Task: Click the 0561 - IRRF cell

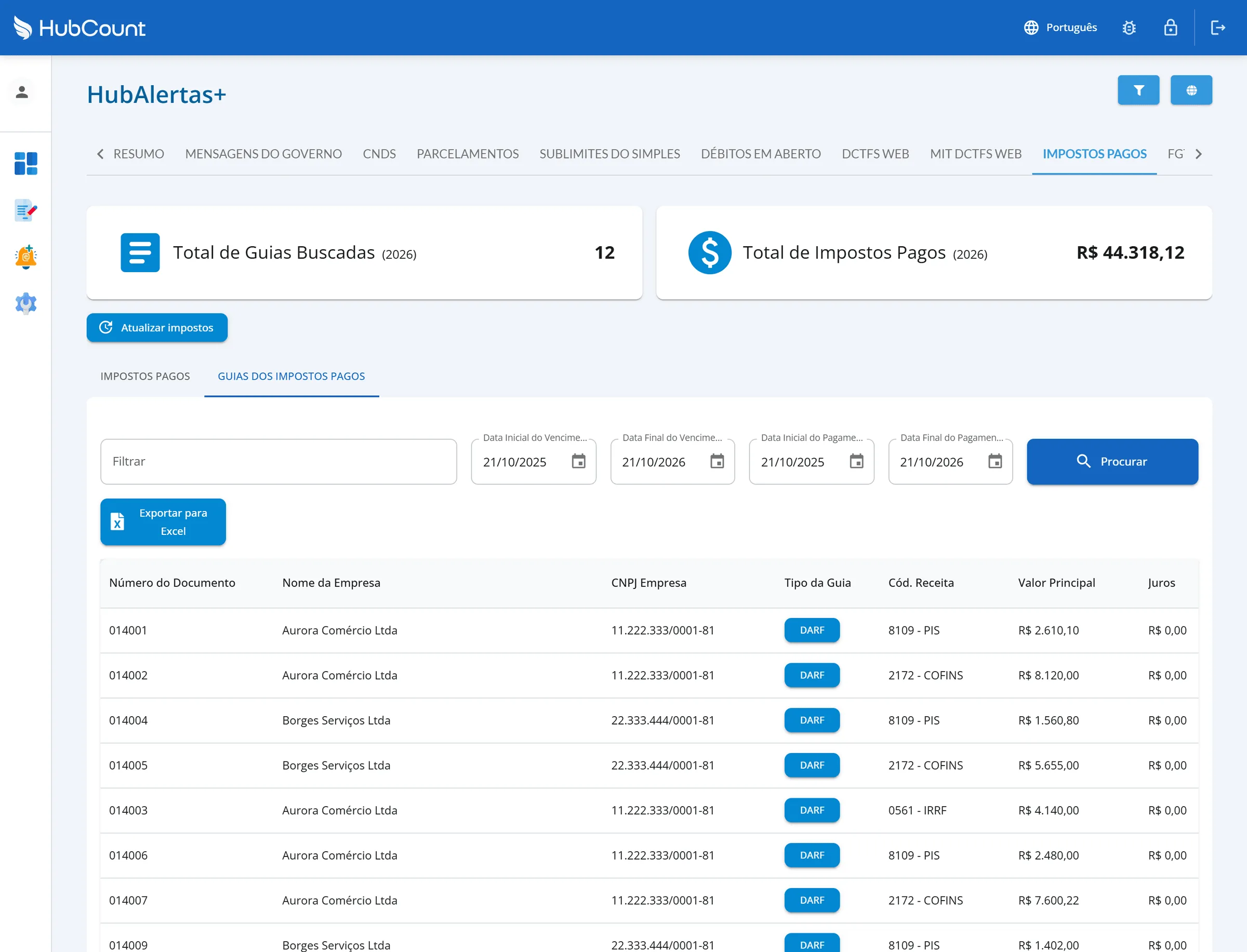Action: pos(917,810)
